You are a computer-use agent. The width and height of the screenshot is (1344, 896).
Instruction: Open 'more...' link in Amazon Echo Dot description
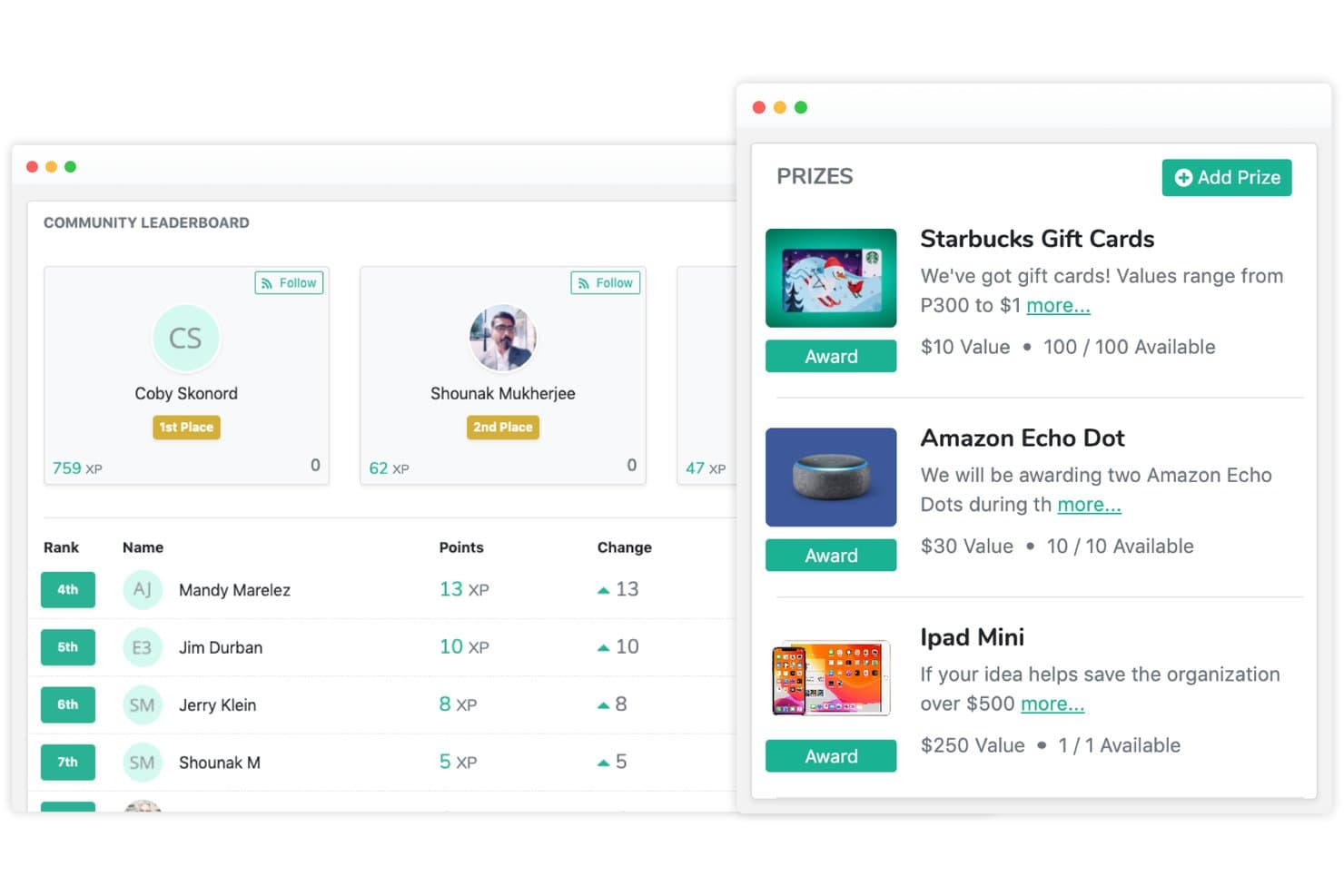(1089, 505)
